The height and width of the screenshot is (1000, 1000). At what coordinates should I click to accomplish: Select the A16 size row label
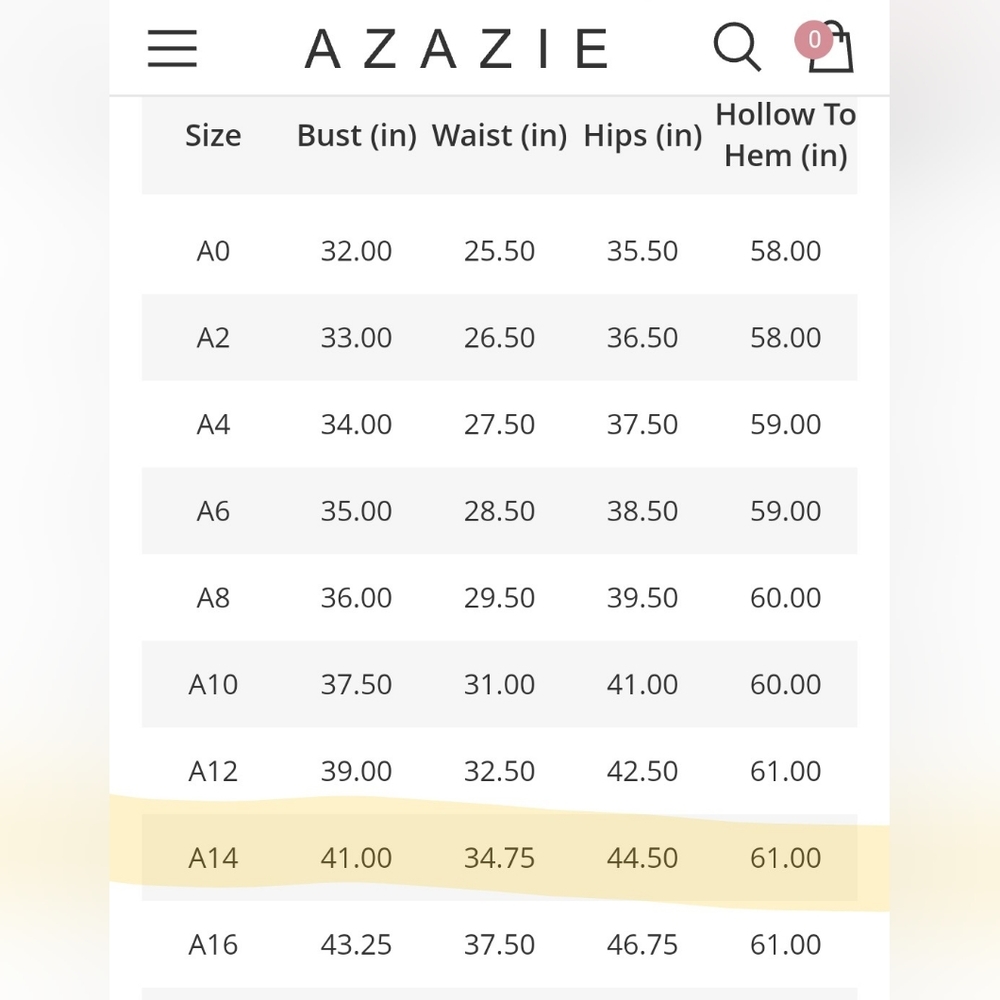[x=213, y=945]
